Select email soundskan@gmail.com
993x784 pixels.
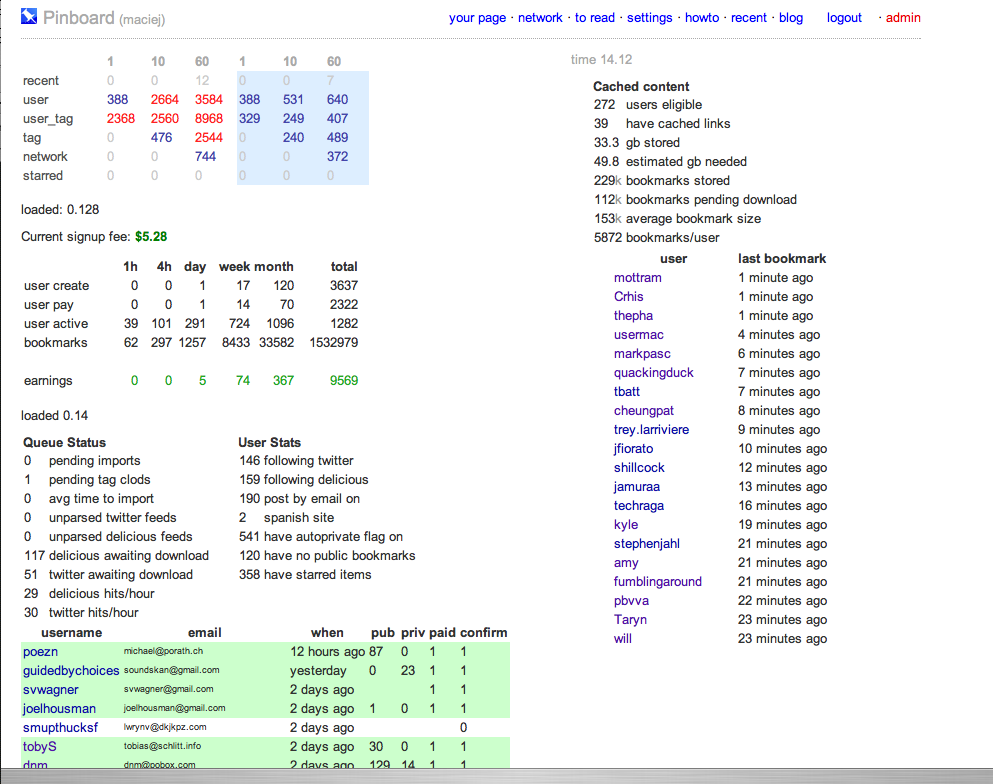tap(172, 670)
